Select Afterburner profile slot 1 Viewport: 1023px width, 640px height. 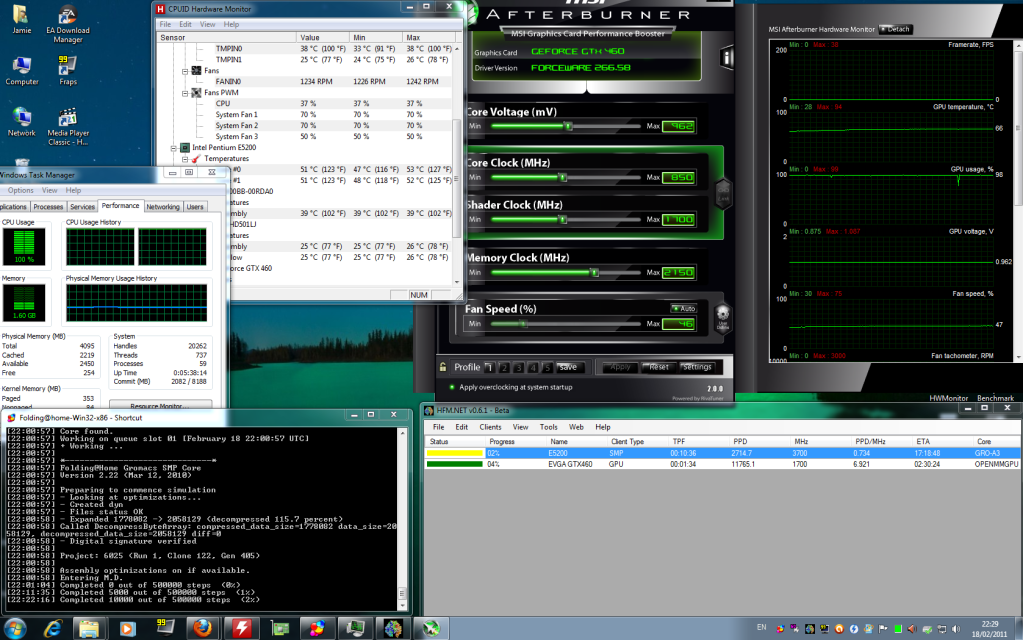coord(489,367)
